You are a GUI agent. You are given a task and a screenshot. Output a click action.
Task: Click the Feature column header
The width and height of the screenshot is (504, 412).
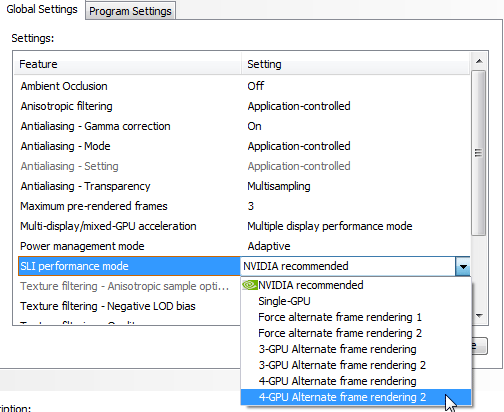128,64
